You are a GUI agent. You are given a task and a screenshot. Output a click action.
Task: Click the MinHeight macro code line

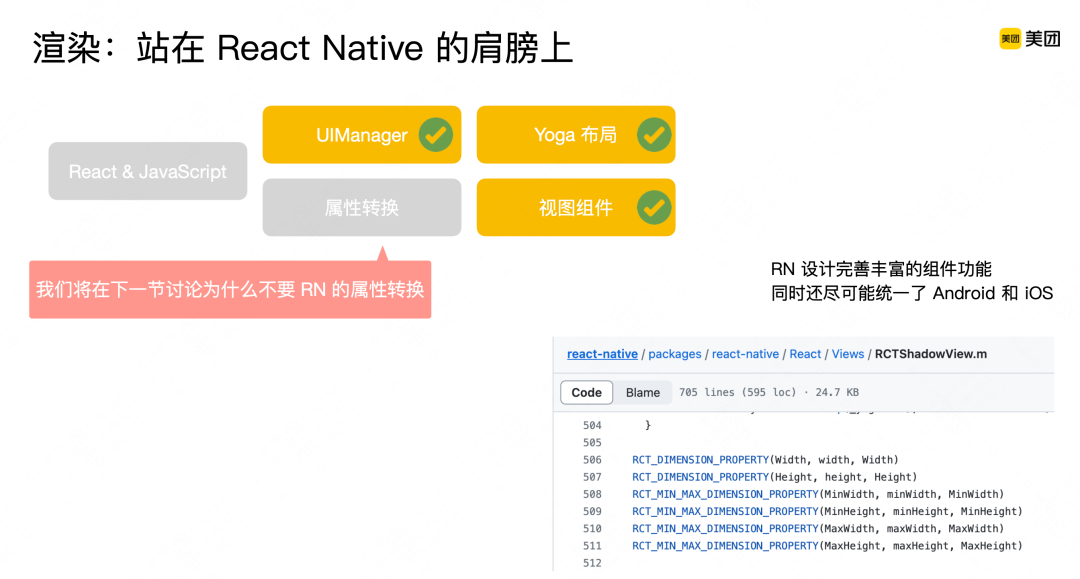[827, 512]
